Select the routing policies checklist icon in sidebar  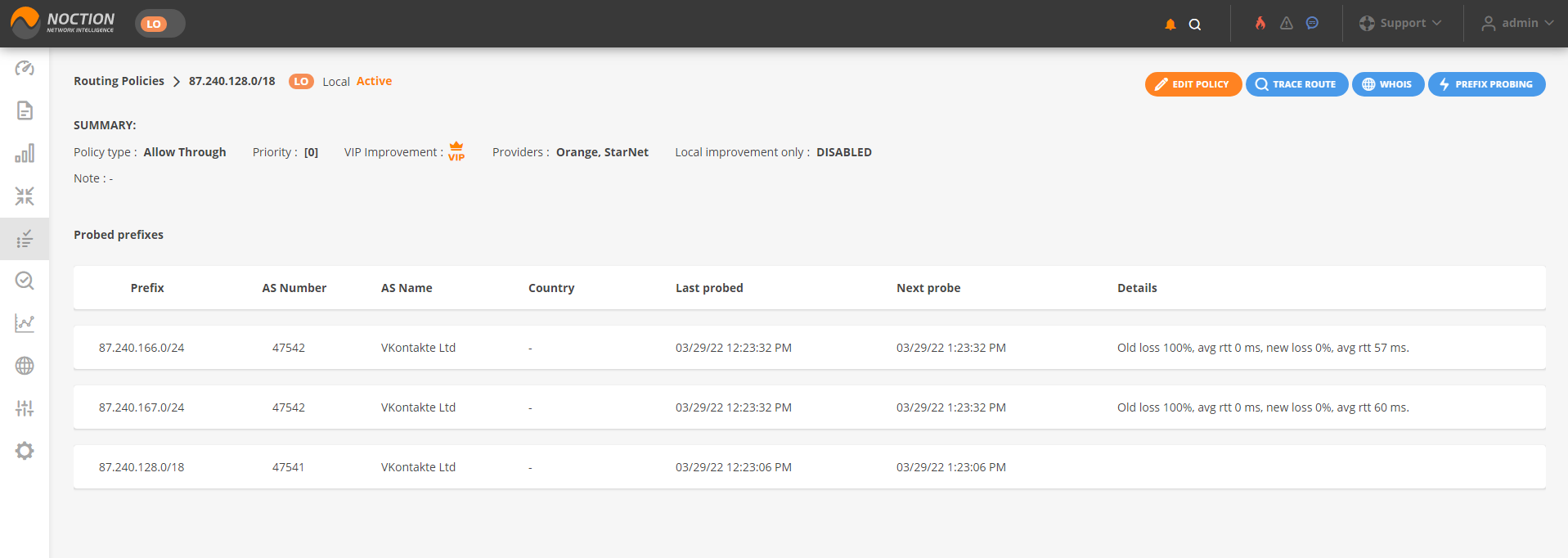[x=25, y=239]
